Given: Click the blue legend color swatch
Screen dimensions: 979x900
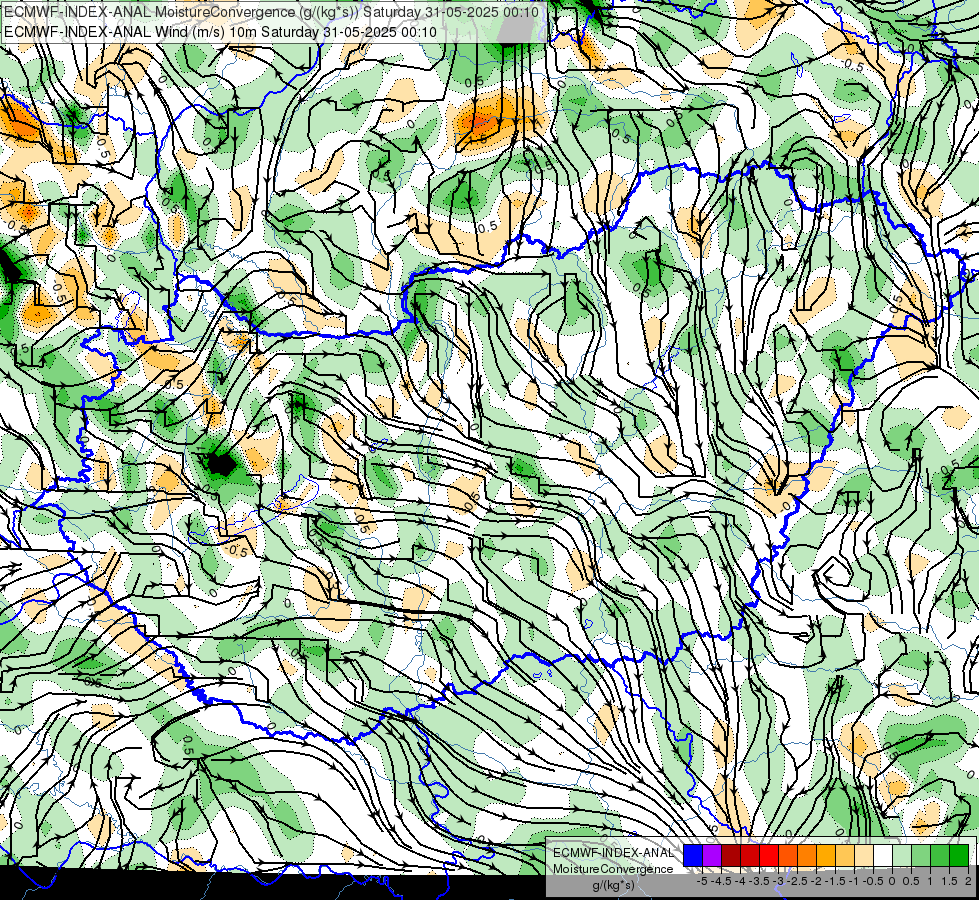Looking at the screenshot, I should 693,855.
